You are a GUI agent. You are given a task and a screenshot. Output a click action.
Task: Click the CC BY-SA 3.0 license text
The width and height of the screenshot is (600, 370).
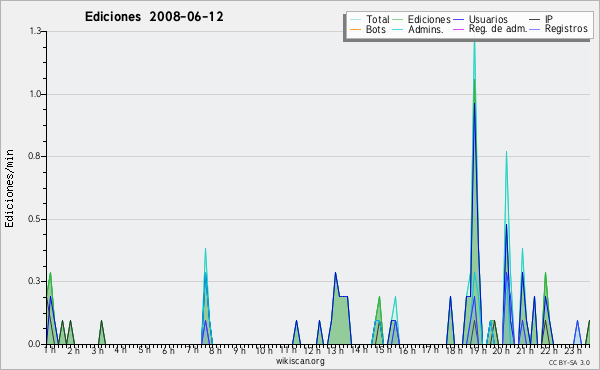569,362
